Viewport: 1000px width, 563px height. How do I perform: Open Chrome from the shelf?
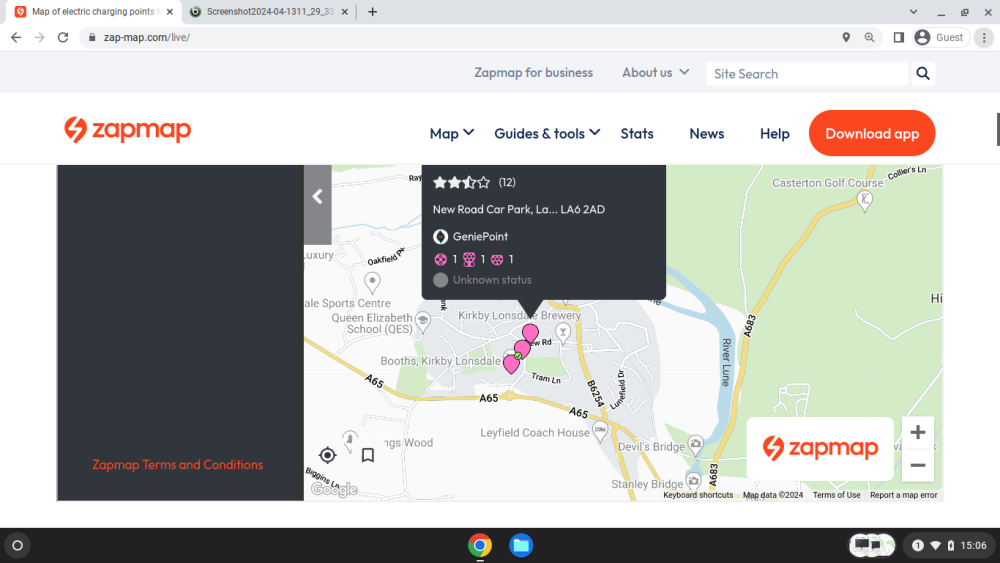(x=480, y=545)
